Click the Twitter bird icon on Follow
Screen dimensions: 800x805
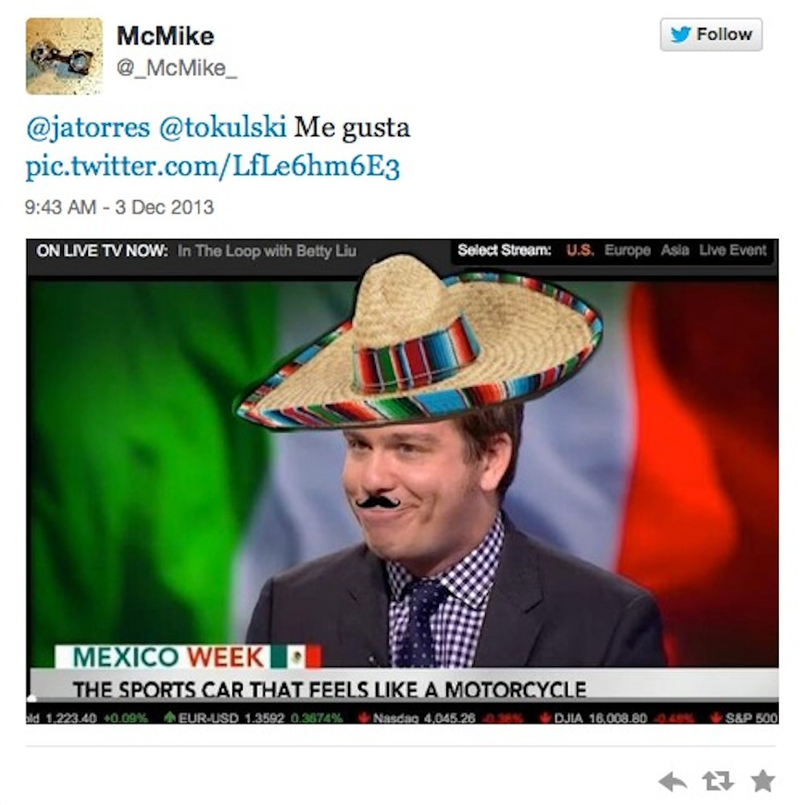pyautogui.click(x=680, y=34)
